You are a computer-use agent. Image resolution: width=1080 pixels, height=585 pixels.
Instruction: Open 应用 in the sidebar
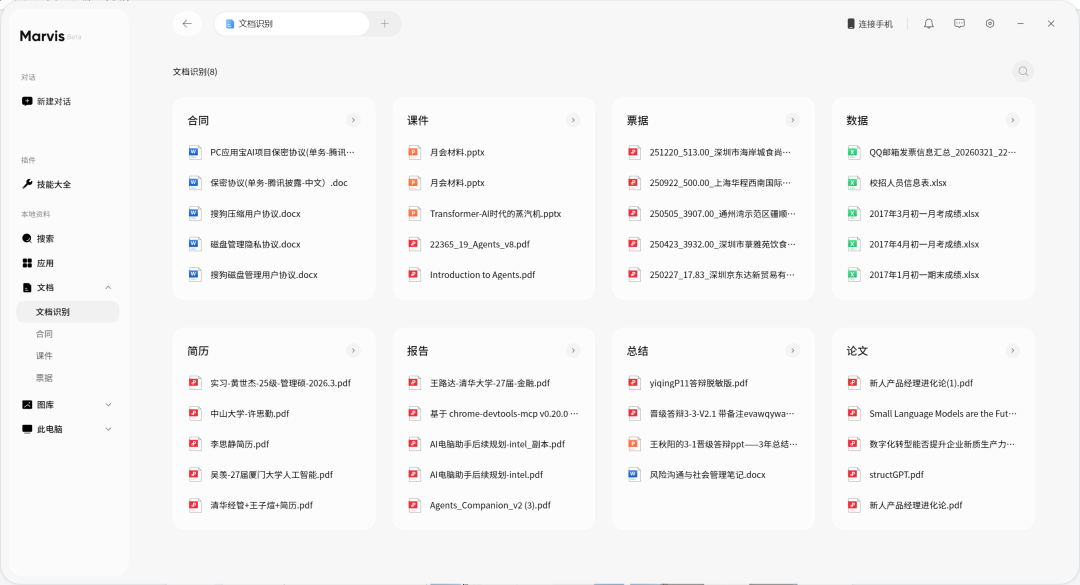[38, 263]
